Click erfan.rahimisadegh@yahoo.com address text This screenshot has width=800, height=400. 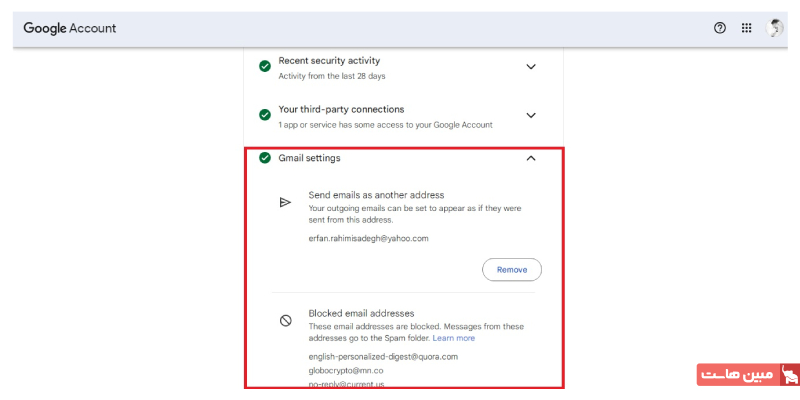click(x=368, y=238)
